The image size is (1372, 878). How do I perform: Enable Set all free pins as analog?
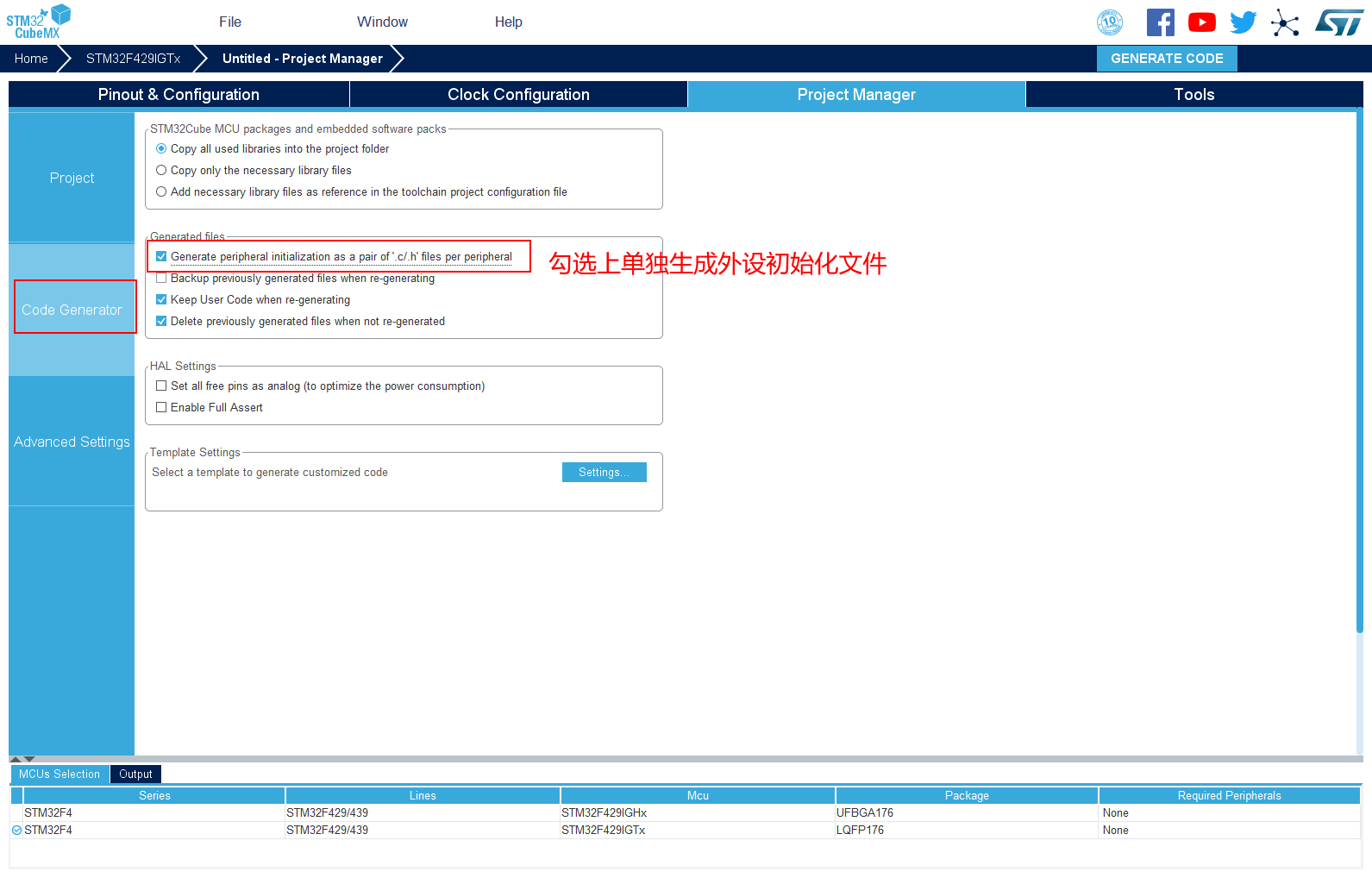pyautogui.click(x=161, y=386)
